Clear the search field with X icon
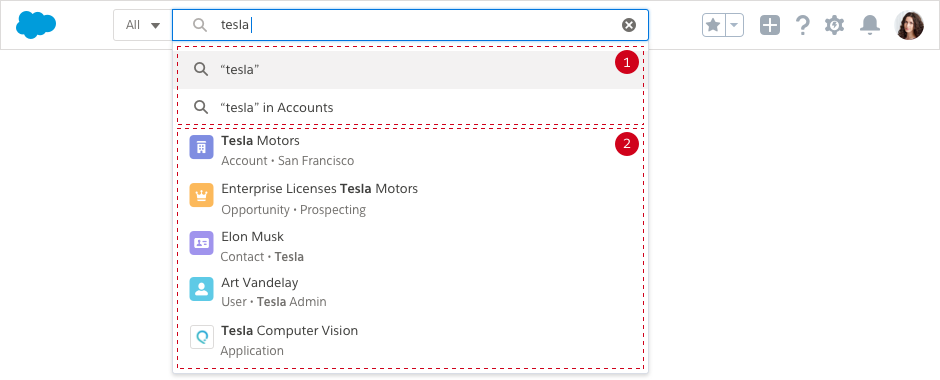 pyautogui.click(x=628, y=25)
